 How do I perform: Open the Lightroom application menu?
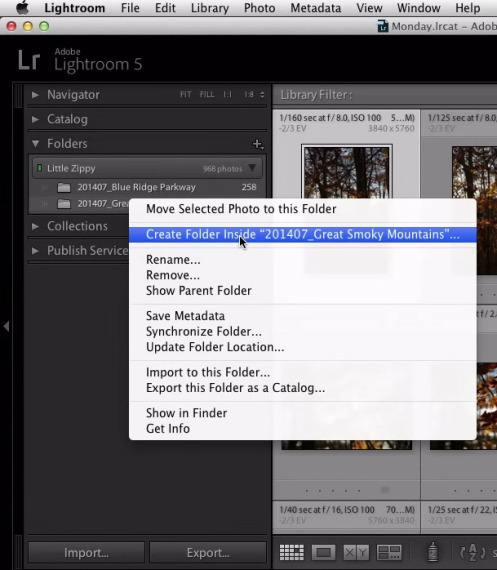point(75,8)
